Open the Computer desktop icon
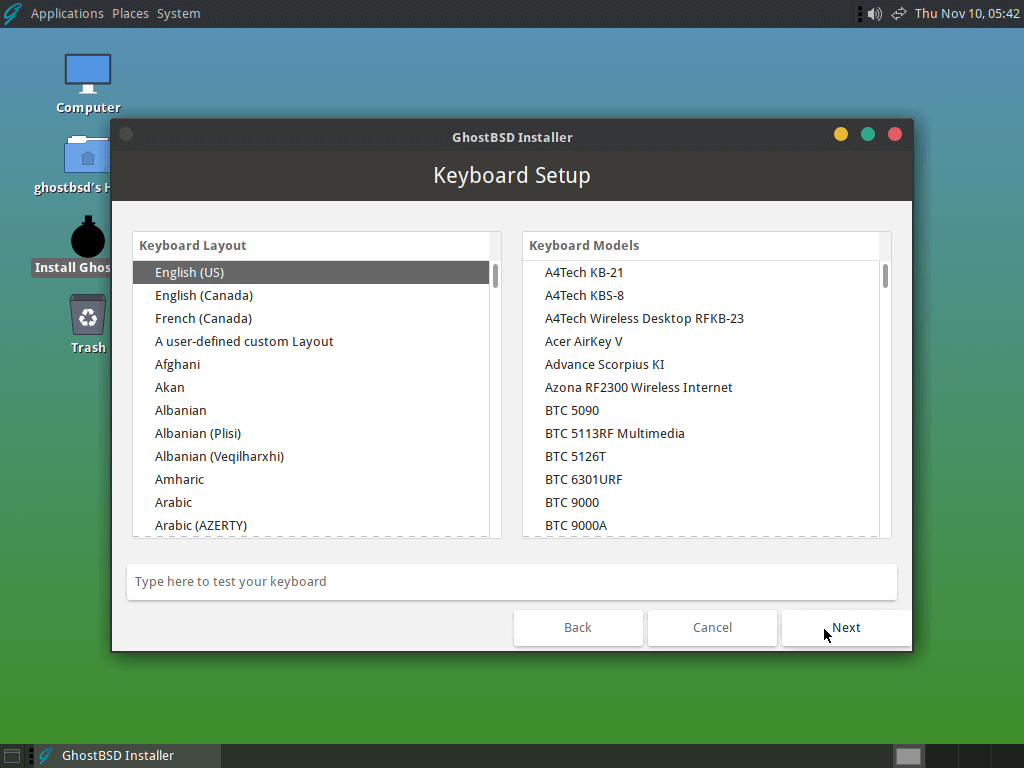1024x768 pixels. (88, 74)
